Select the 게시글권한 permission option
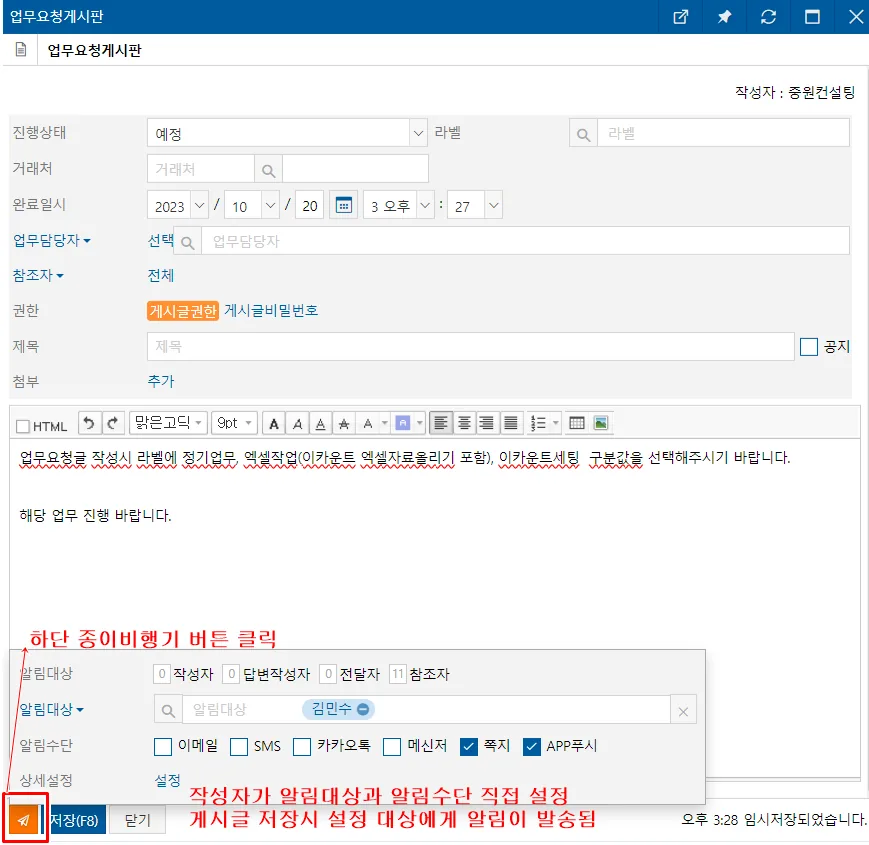This screenshot has width=869, height=845. [x=183, y=311]
